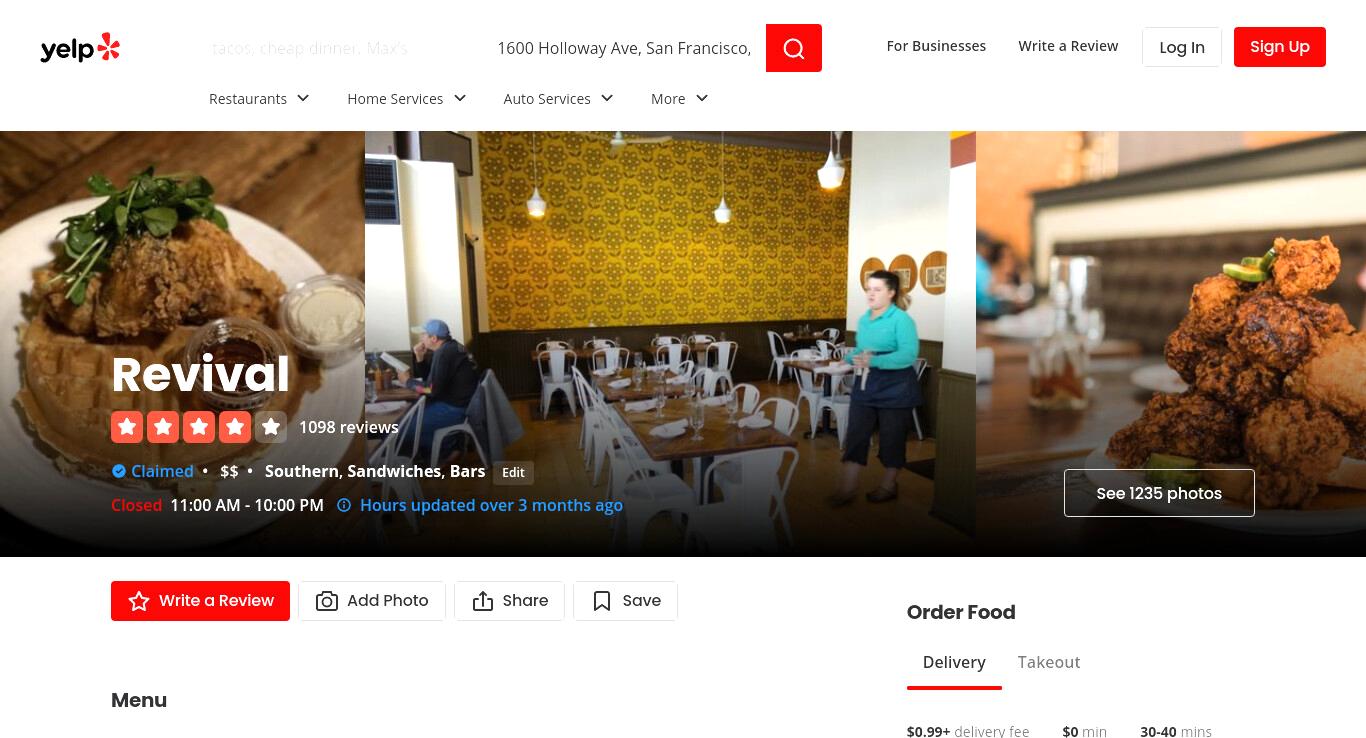Click the red search magnifier button
The height and width of the screenshot is (738, 1366).
pyautogui.click(x=794, y=48)
